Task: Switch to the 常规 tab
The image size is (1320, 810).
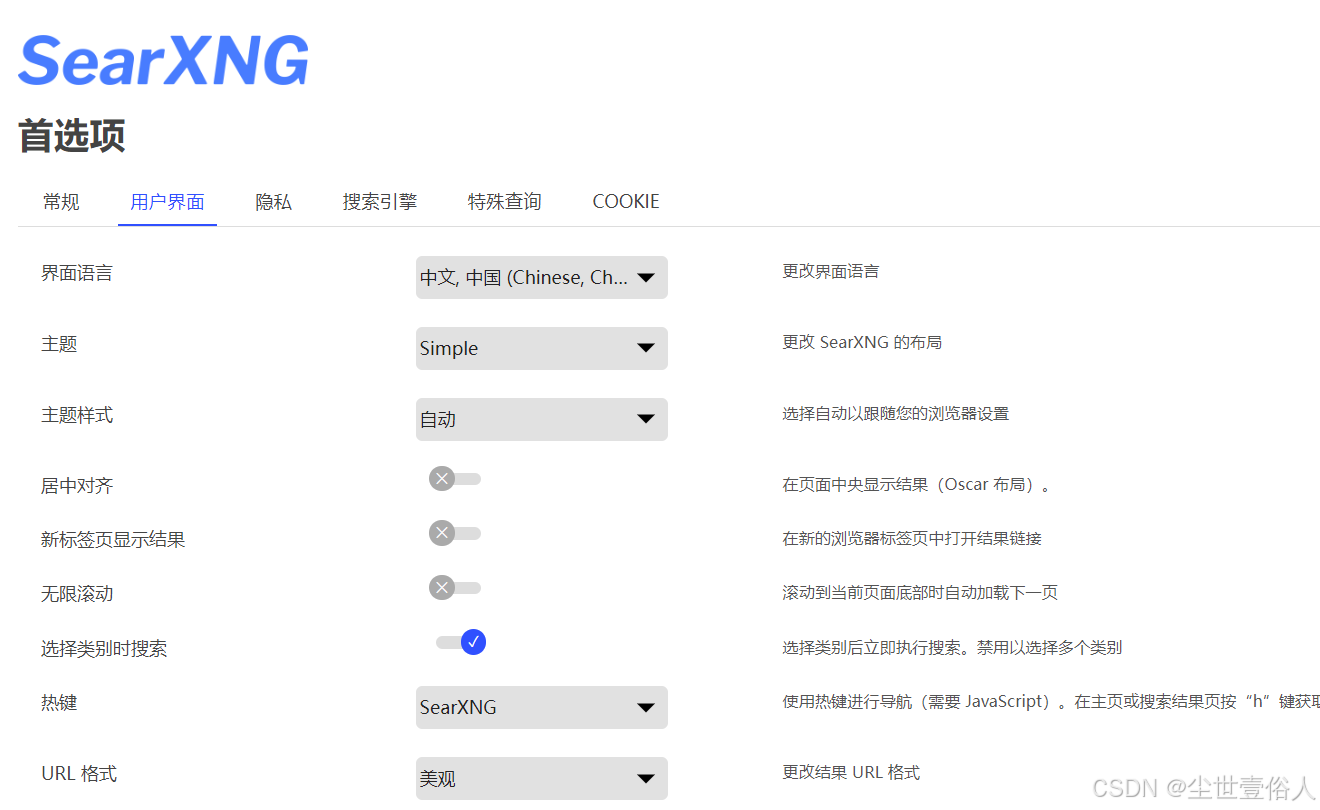Action: (61, 202)
